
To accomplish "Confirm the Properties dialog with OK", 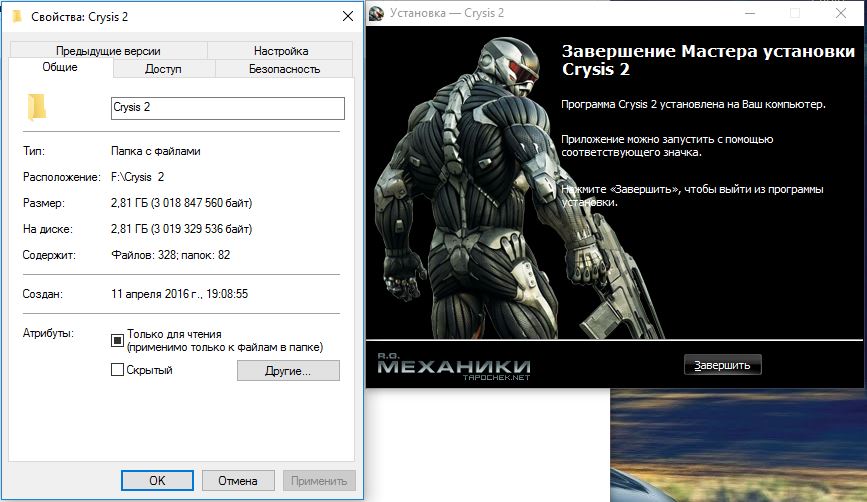I will point(158,480).
